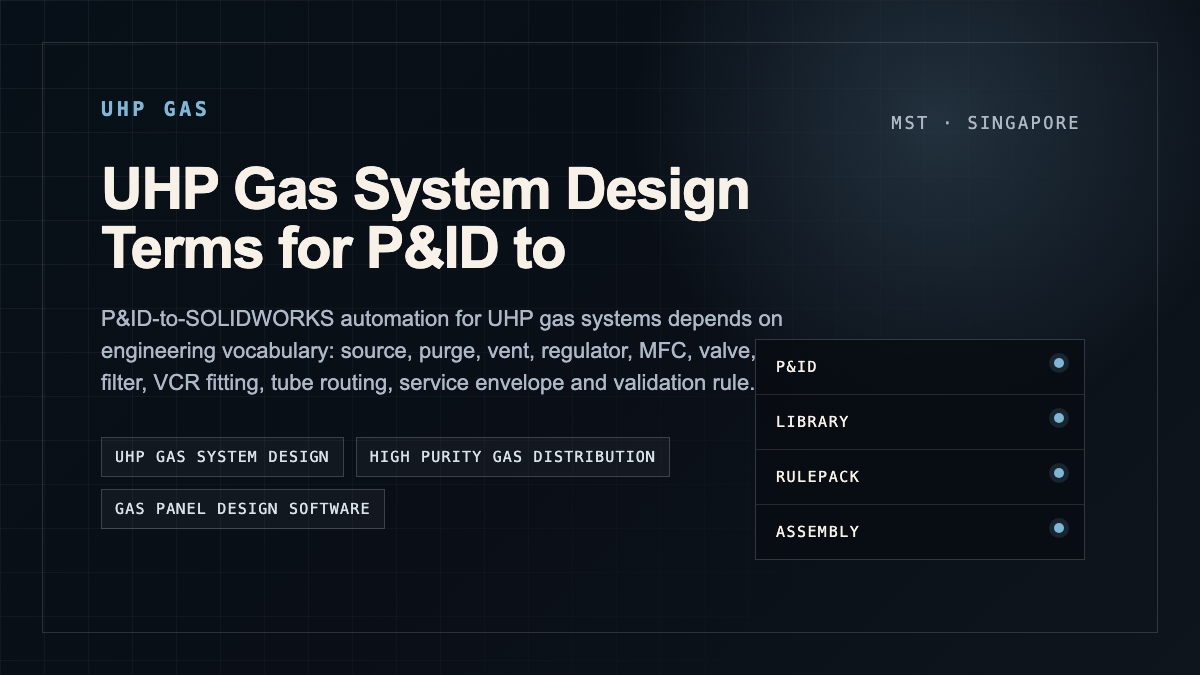This screenshot has width=1200, height=675.
Task: Click the MST · SINGAPORE label
Action: tap(985, 123)
